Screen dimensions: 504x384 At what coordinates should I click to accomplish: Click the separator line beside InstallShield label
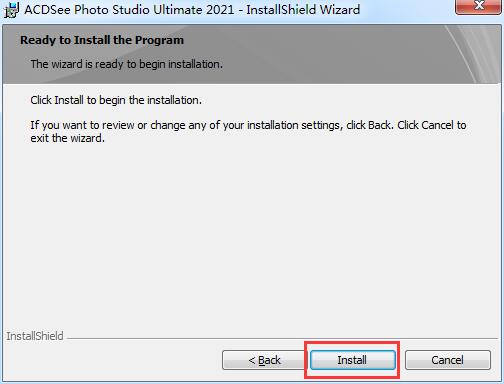[282, 338]
